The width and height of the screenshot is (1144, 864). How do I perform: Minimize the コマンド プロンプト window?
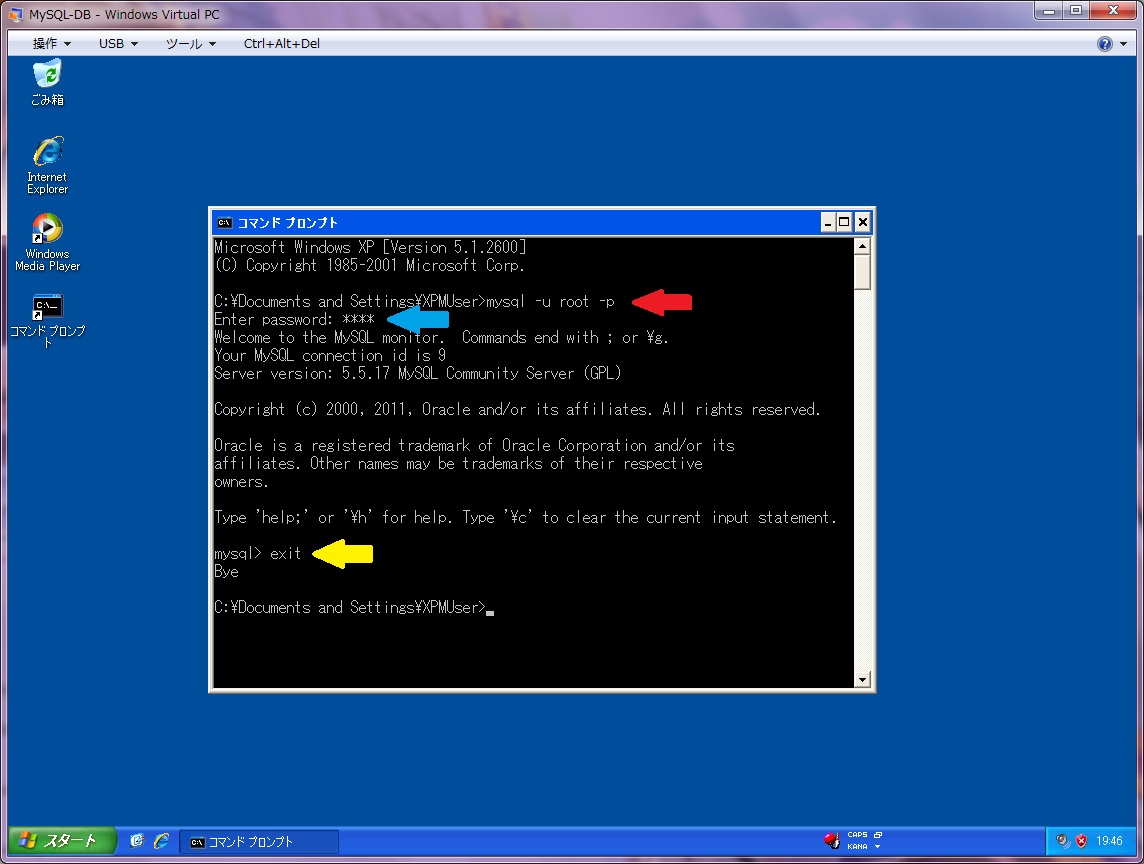click(x=827, y=223)
